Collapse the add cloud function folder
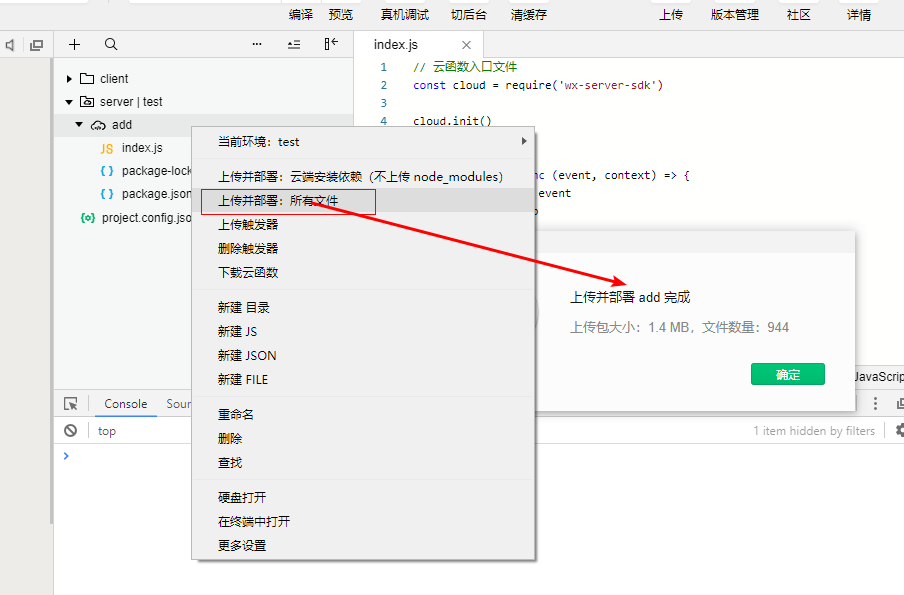904x595 pixels. click(79, 125)
